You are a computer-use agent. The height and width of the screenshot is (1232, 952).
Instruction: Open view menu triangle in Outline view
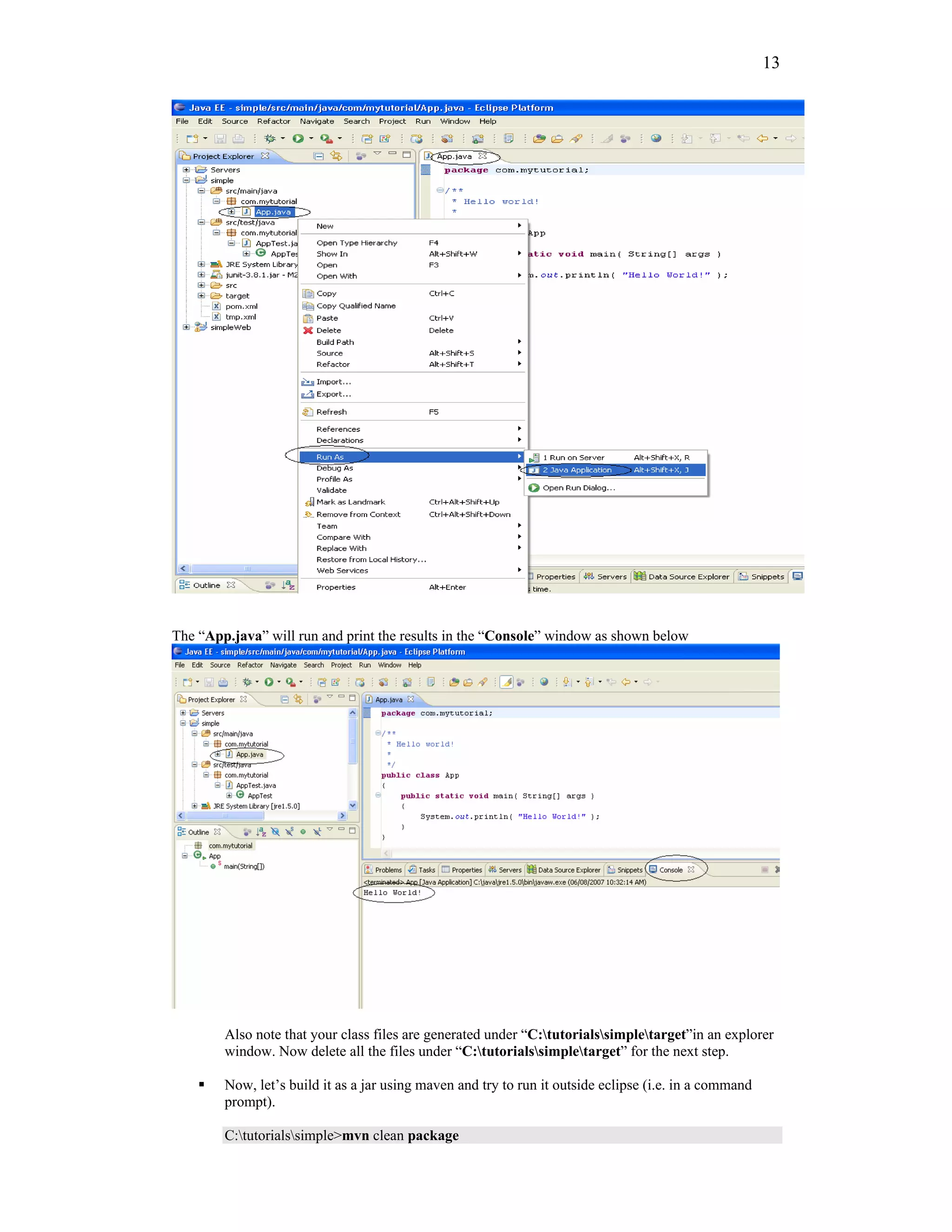330,830
